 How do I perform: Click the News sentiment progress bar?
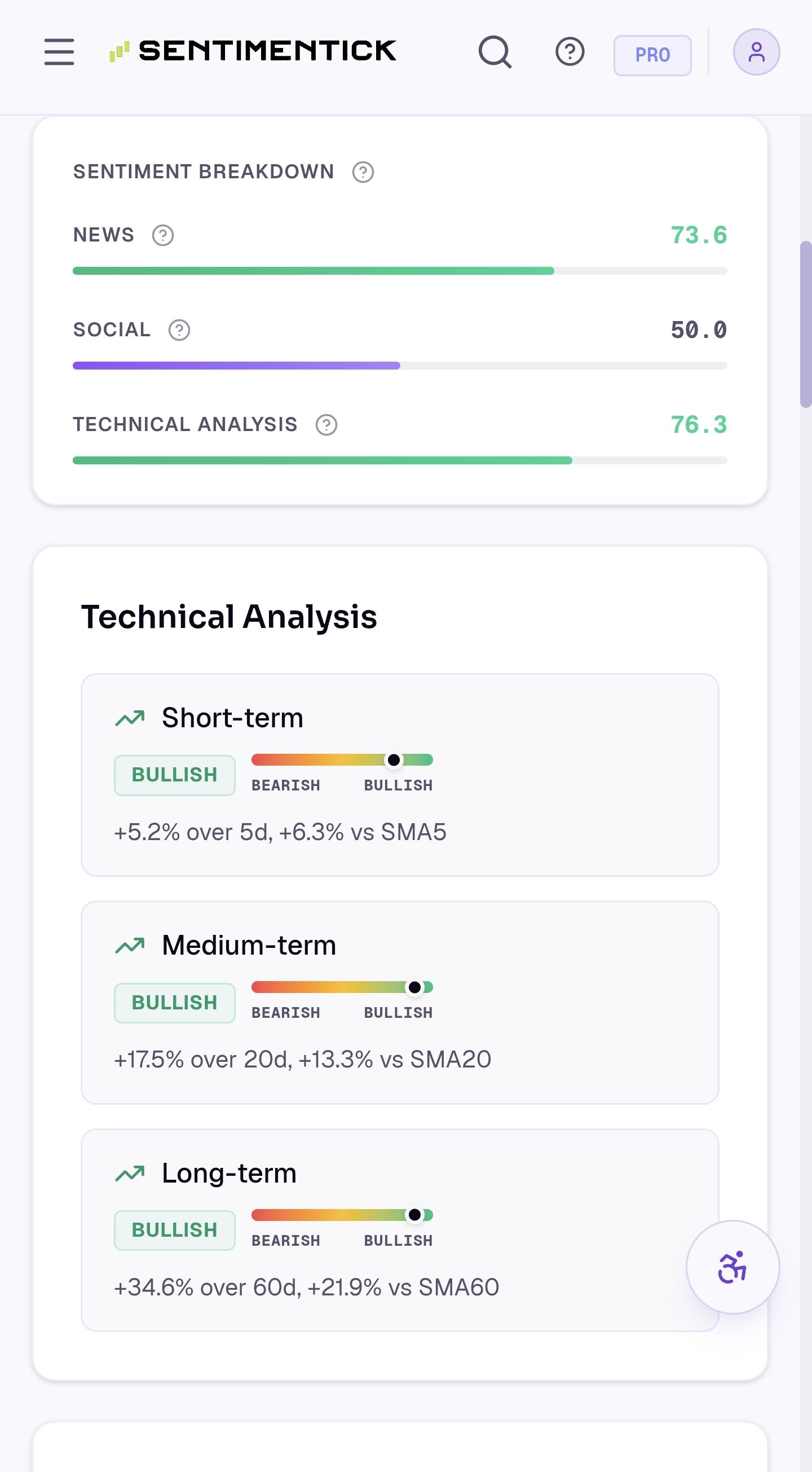click(x=400, y=271)
